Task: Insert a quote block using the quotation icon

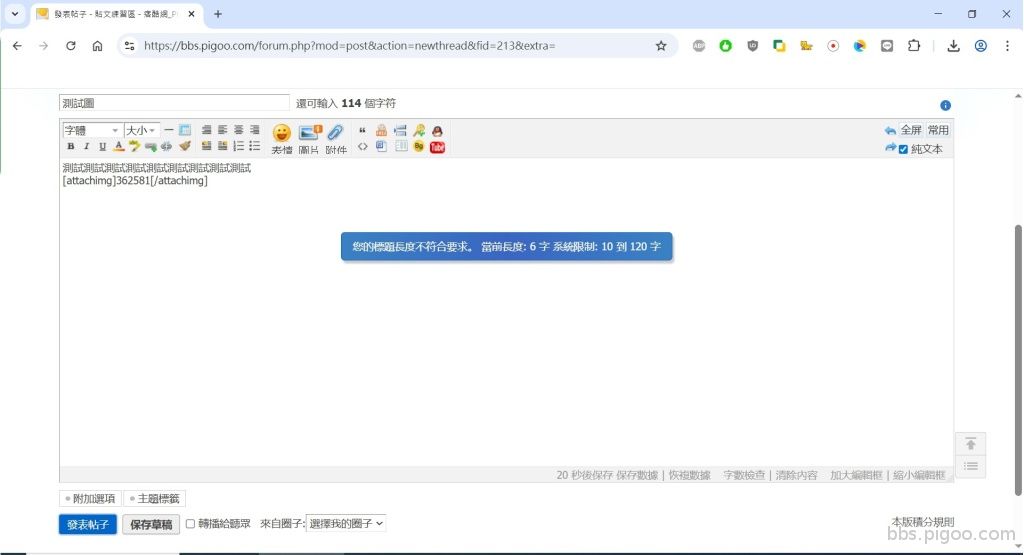Action: pos(362,131)
